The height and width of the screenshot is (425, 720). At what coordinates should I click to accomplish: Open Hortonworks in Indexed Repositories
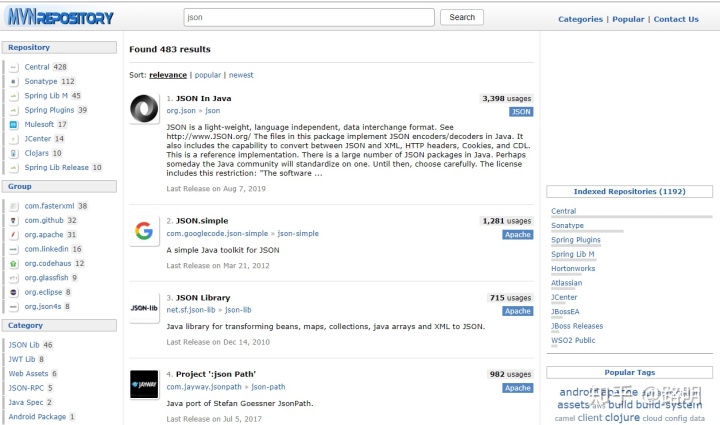coord(573,268)
